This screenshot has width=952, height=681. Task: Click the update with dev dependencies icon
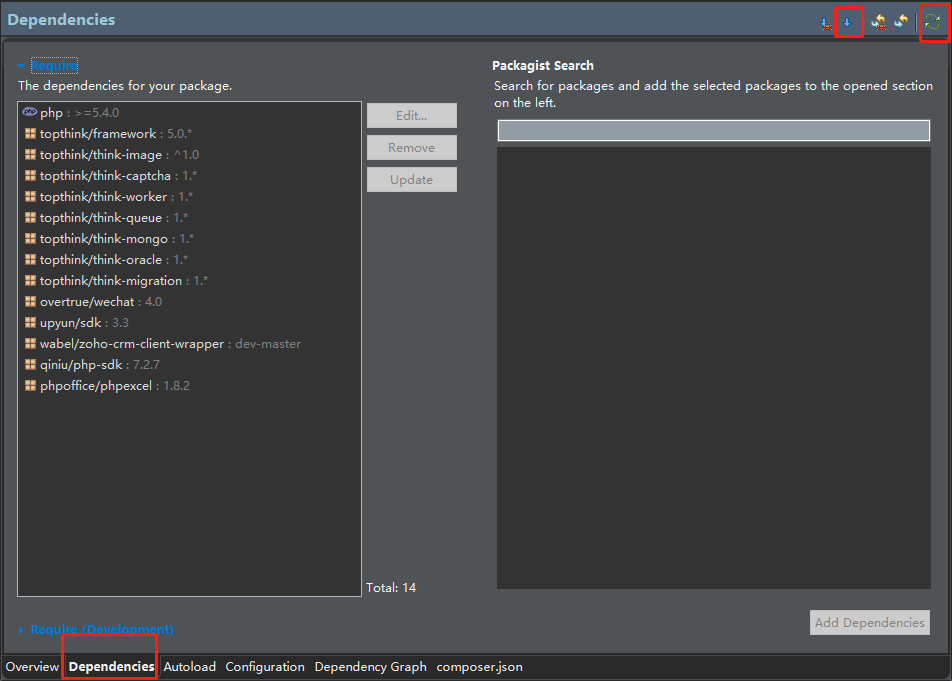click(878, 22)
